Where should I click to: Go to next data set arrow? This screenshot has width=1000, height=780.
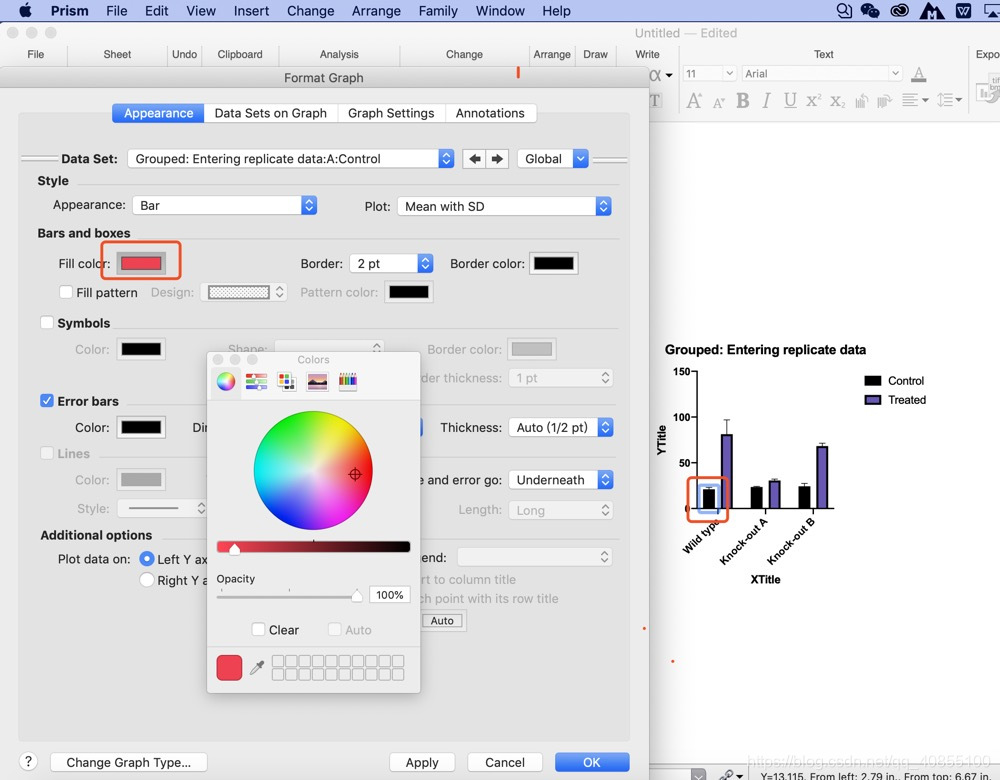[497, 159]
